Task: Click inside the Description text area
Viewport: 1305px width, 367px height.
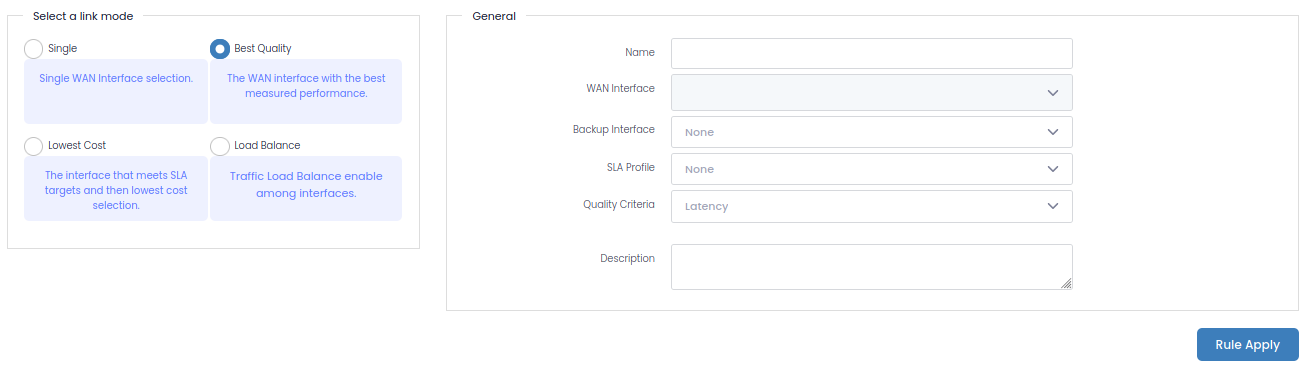Action: (x=872, y=267)
